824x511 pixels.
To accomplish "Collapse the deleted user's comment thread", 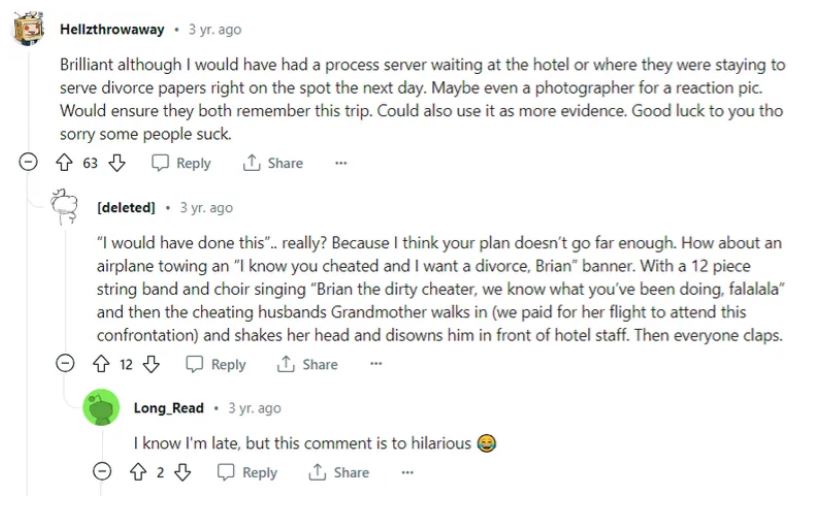I will (x=66, y=365).
